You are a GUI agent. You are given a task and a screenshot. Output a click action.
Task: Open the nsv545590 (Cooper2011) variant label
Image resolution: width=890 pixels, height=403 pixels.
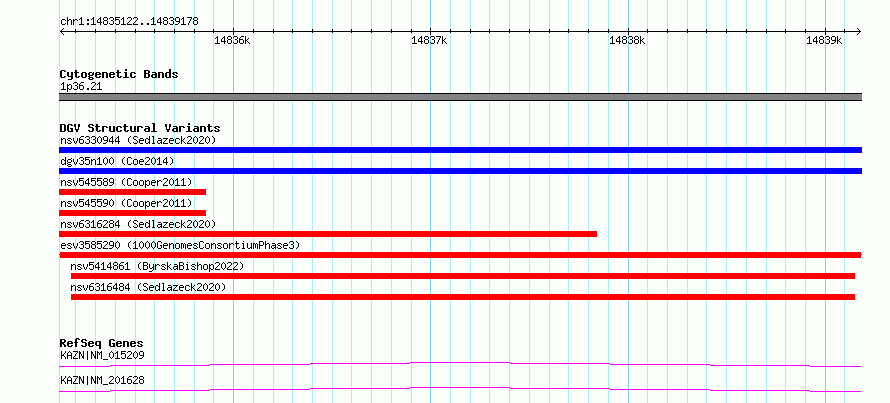pos(126,203)
